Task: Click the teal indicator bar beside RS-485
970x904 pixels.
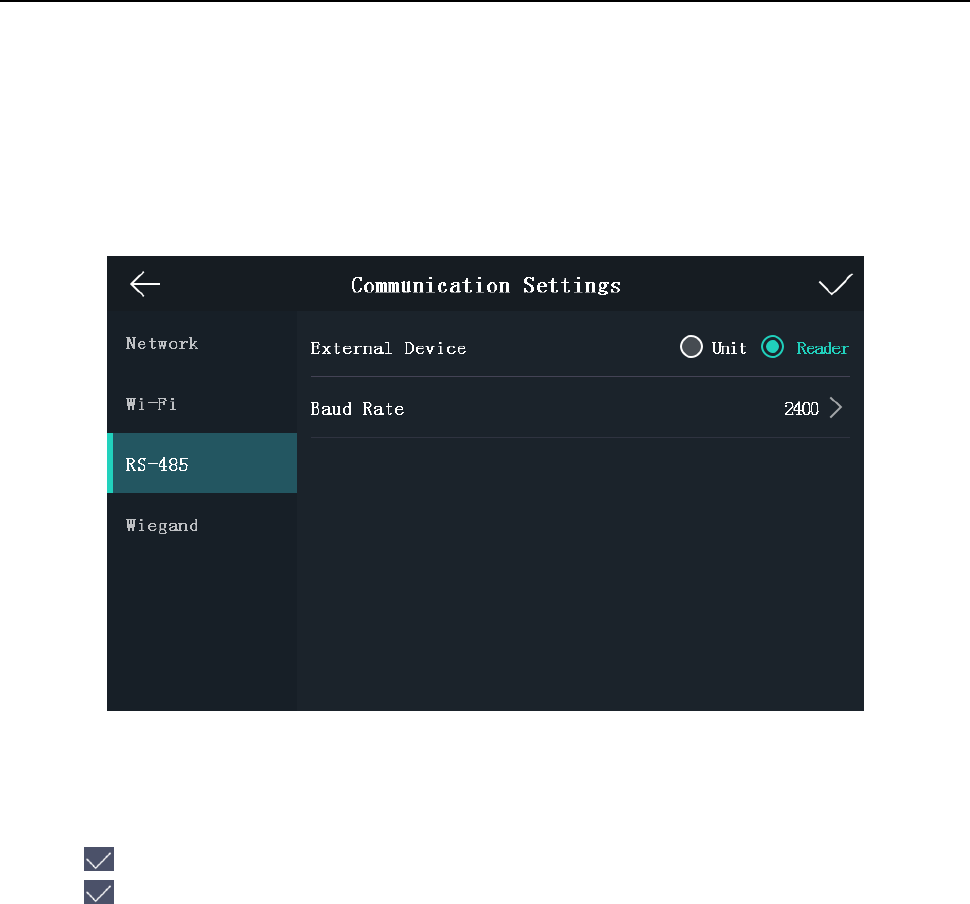Action: tap(110, 464)
